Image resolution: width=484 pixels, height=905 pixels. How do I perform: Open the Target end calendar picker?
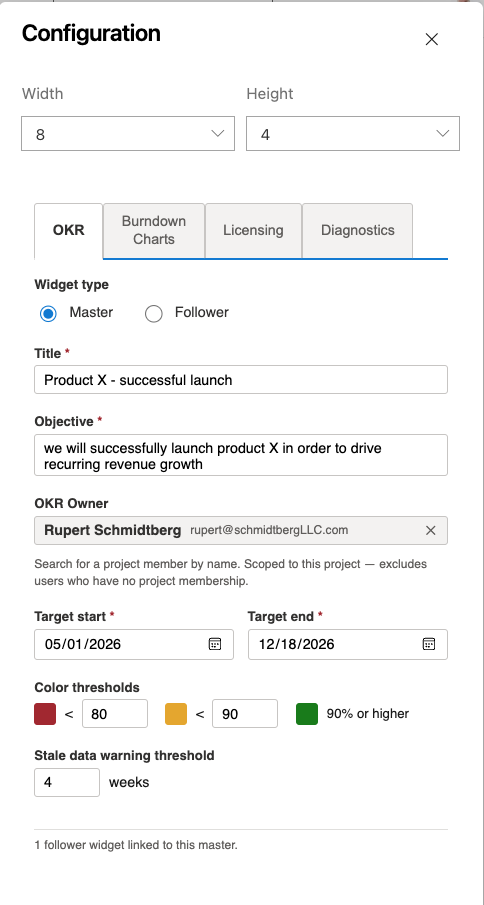tap(429, 644)
